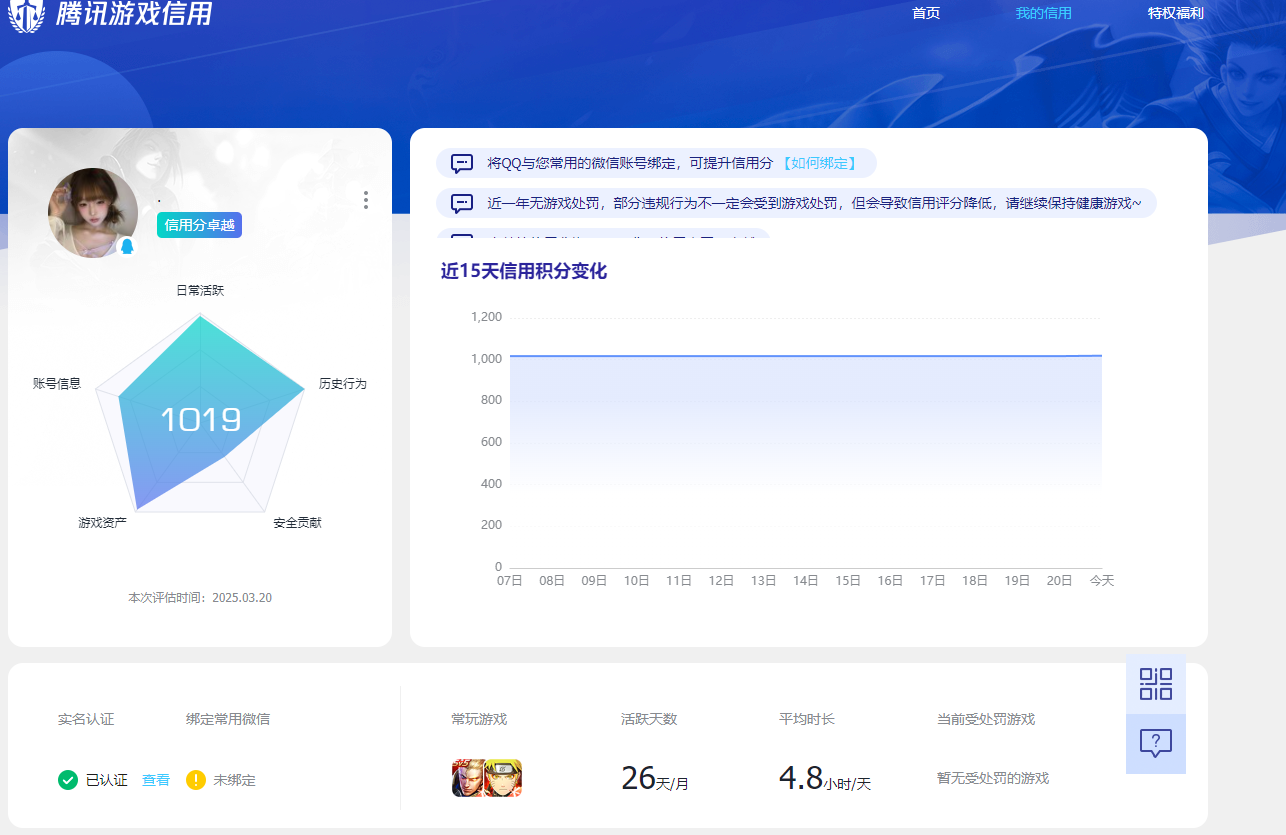Click the 13日 date label on the chart
Viewport: 1286px width, 835px height.
point(764,581)
